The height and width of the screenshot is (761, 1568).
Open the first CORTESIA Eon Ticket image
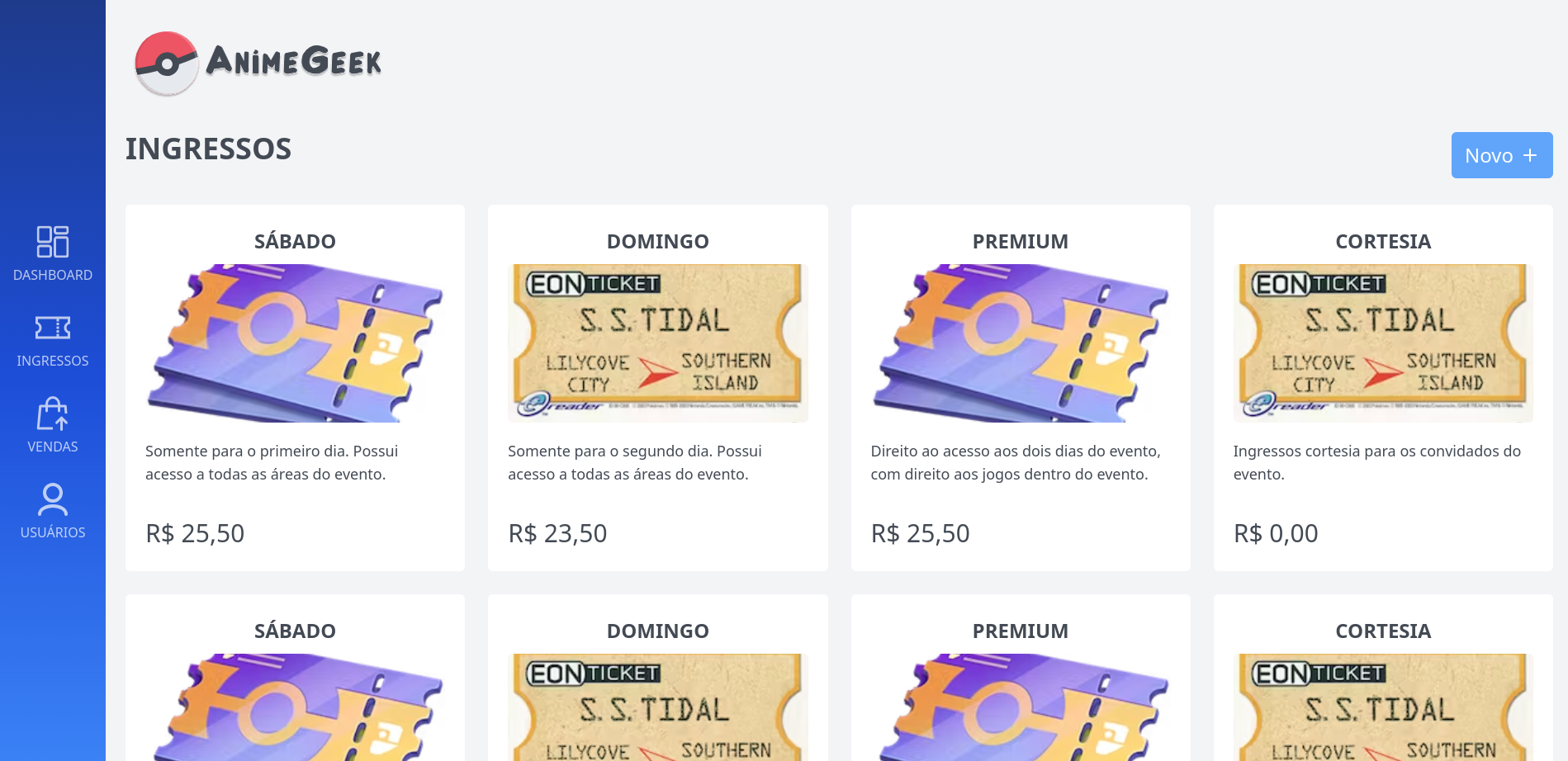tap(1383, 343)
